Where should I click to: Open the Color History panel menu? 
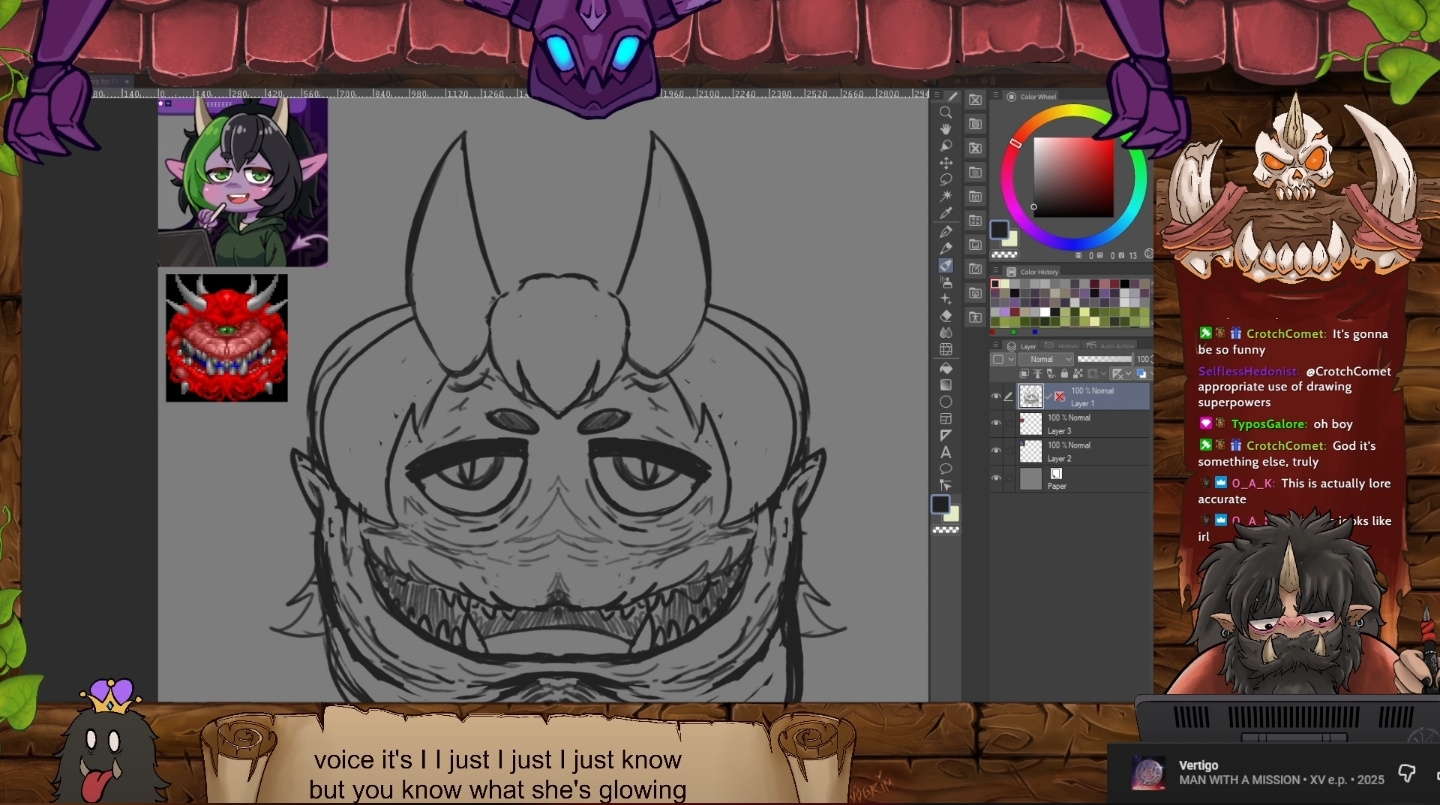click(x=997, y=272)
